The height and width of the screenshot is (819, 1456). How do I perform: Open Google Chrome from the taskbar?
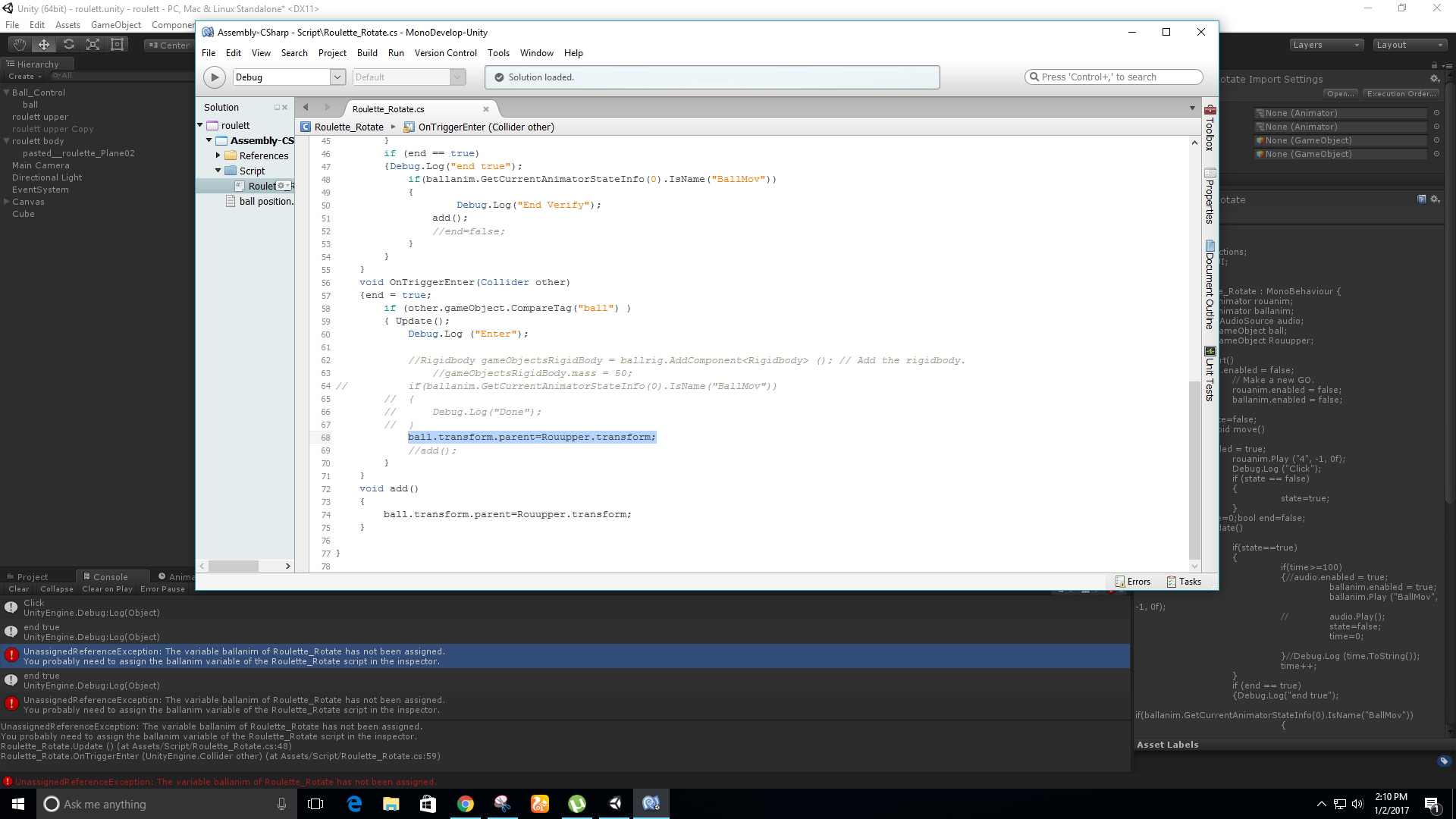466,804
